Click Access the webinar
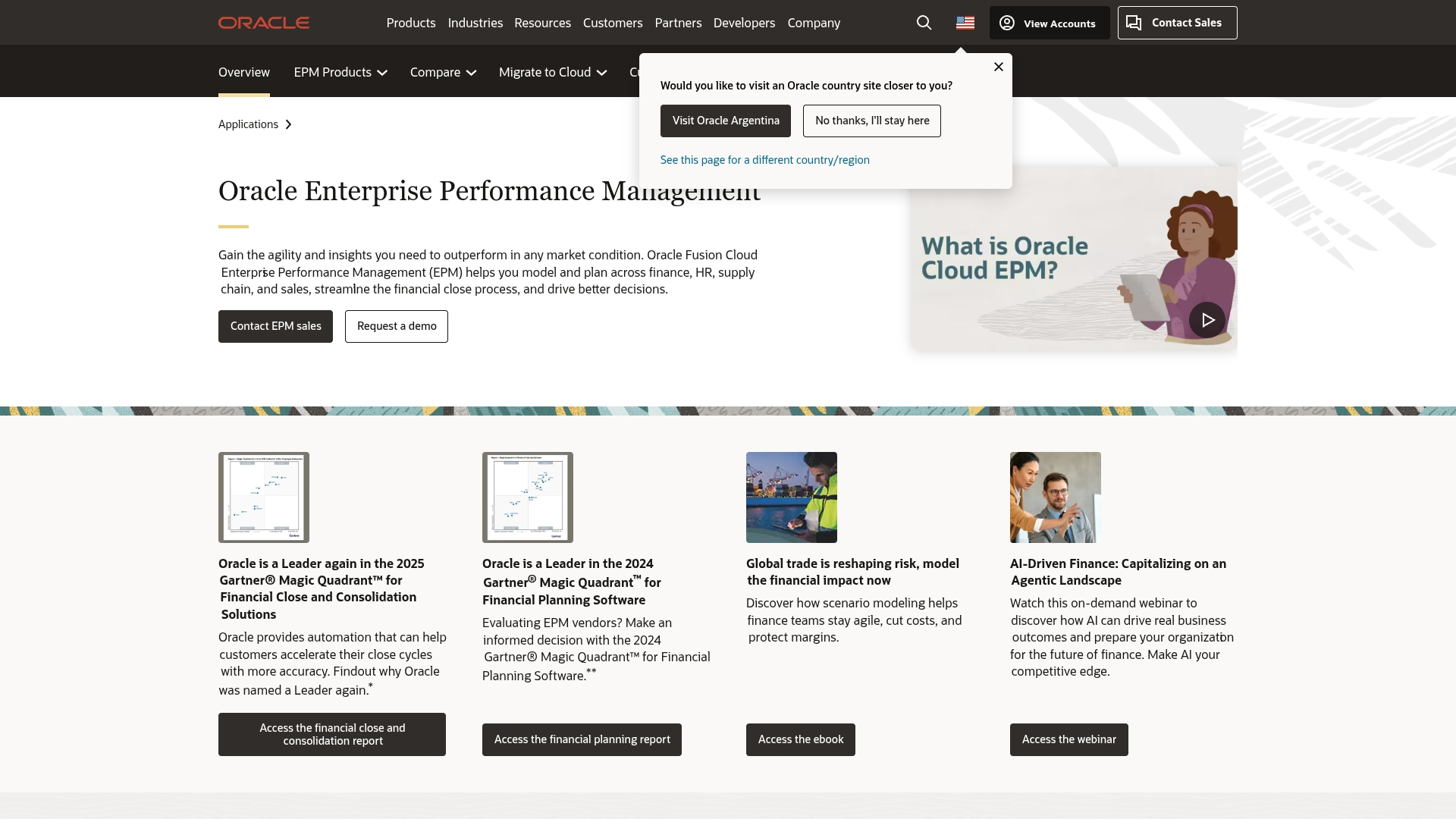Screen dimensions: 1456x819 (x=1069, y=739)
